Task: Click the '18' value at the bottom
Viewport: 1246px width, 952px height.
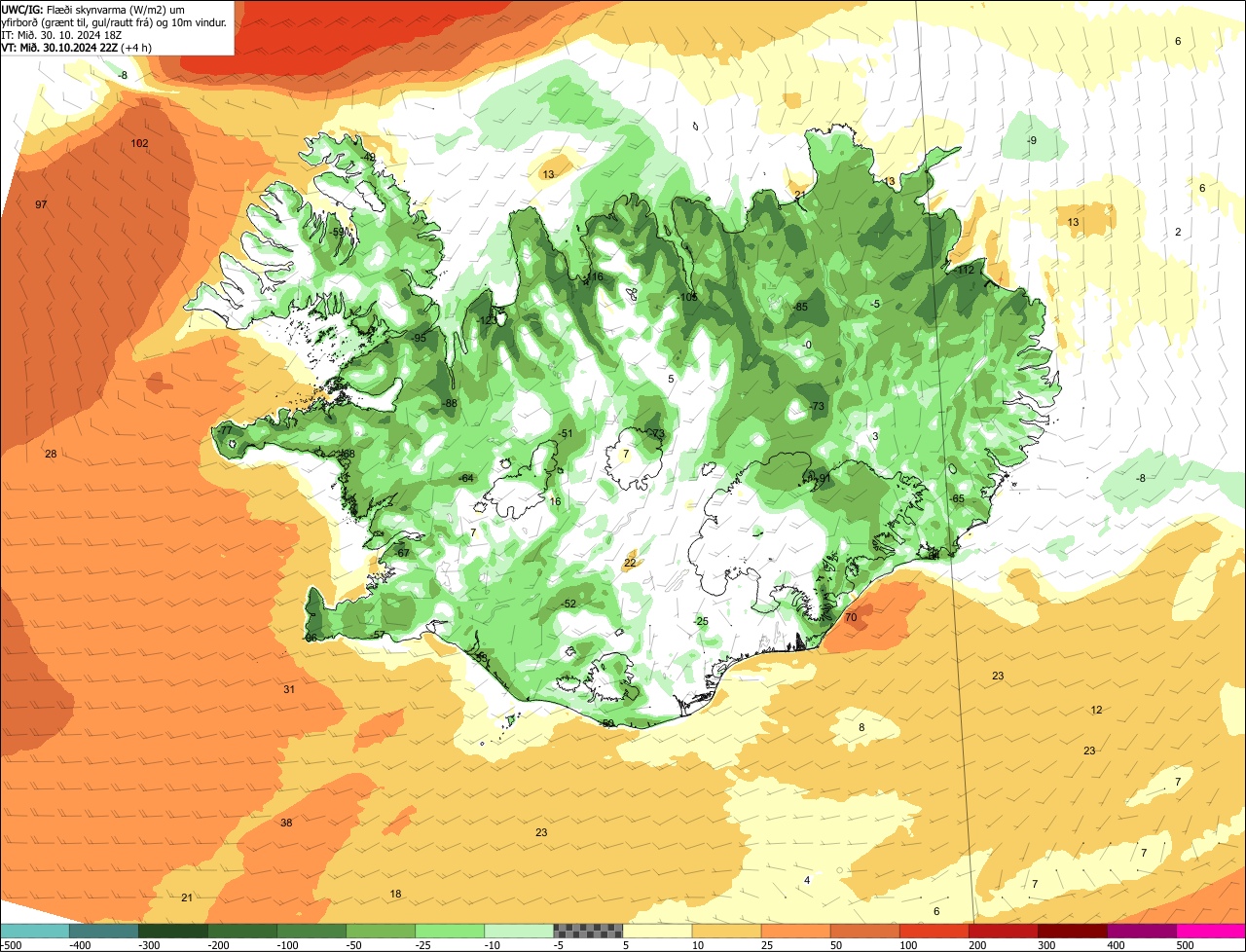Action: (x=395, y=894)
